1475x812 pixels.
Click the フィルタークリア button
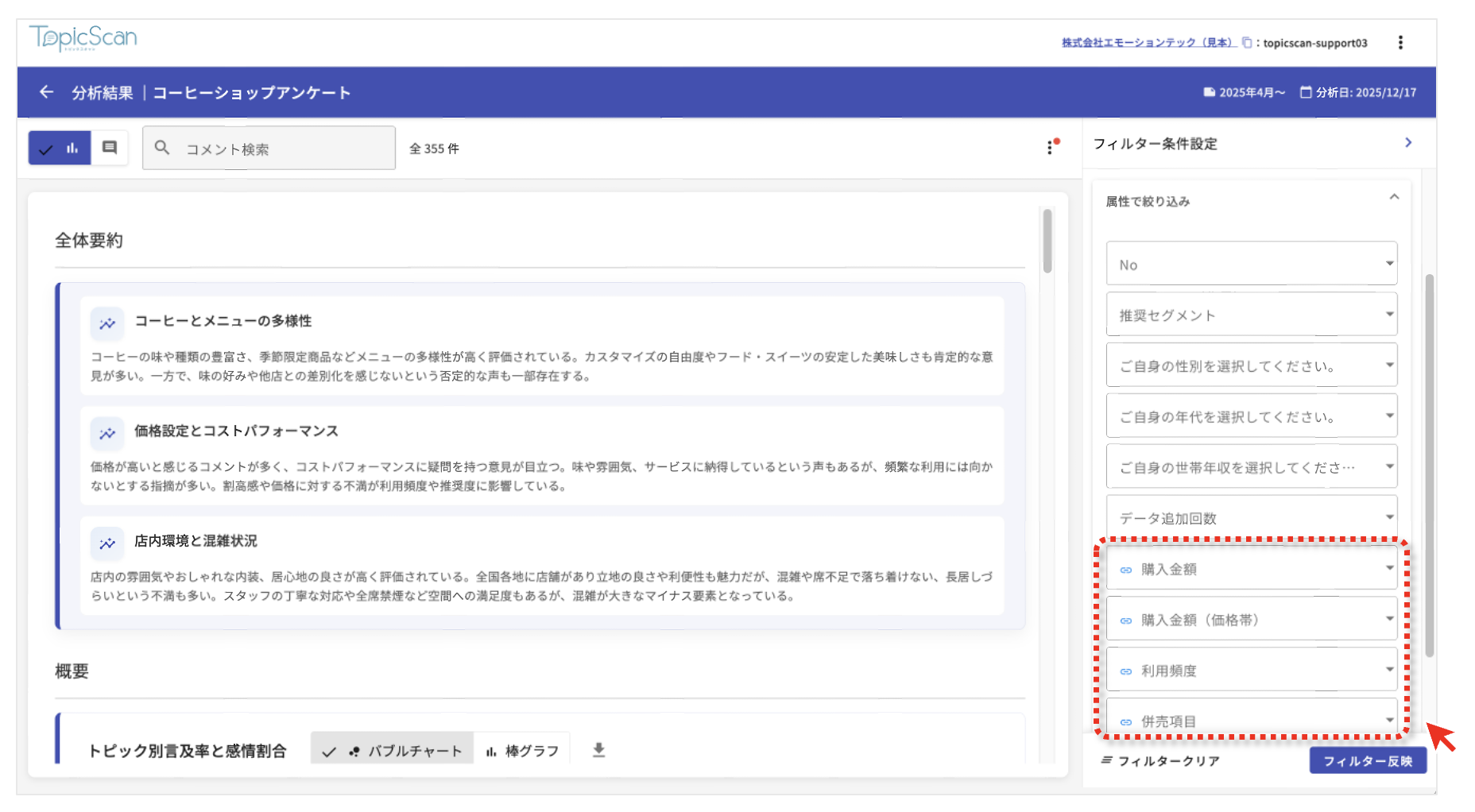(x=1160, y=760)
